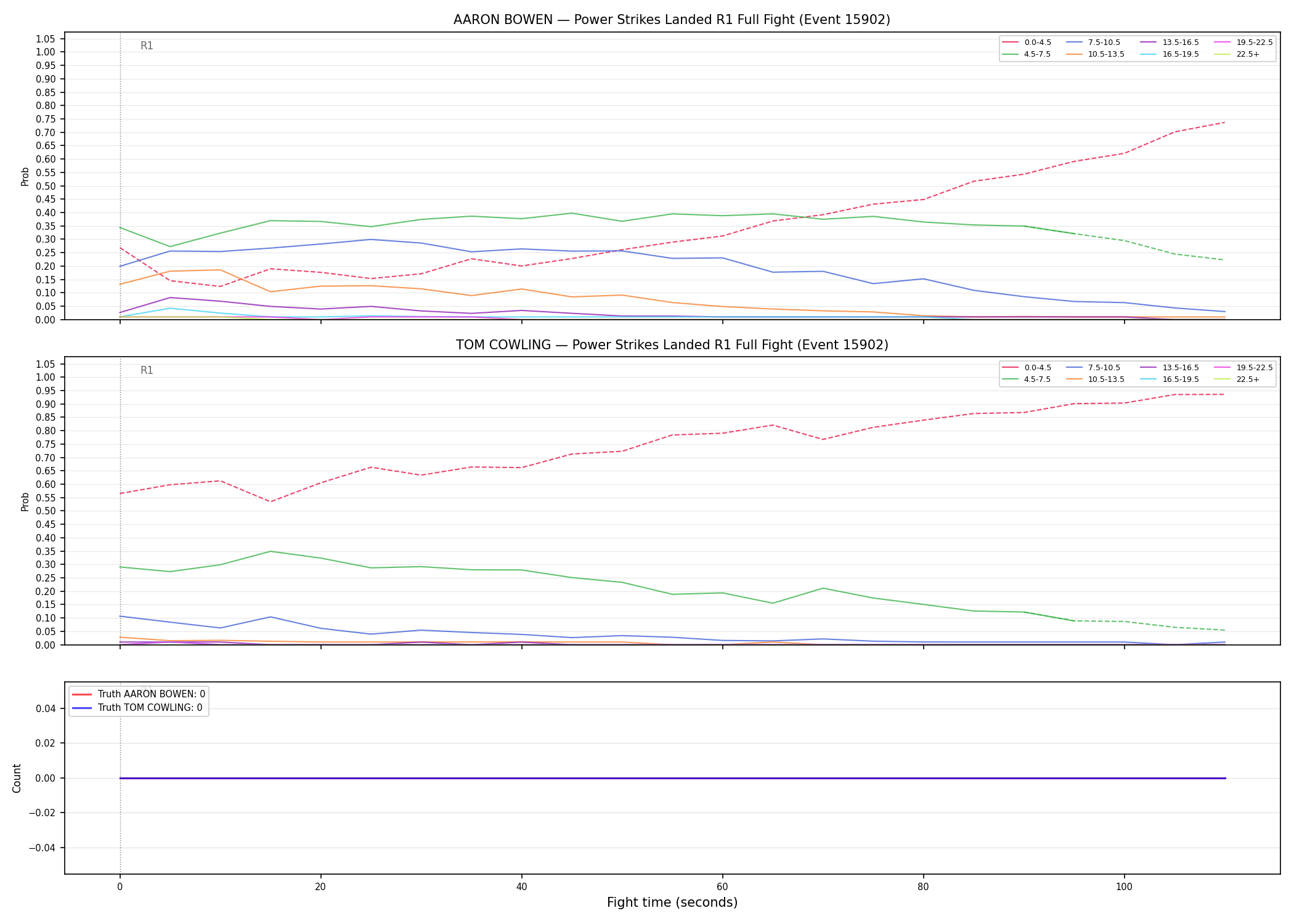Click the −0.04 tick on the Count axis
This screenshot has width=1294, height=924.
(x=43, y=848)
